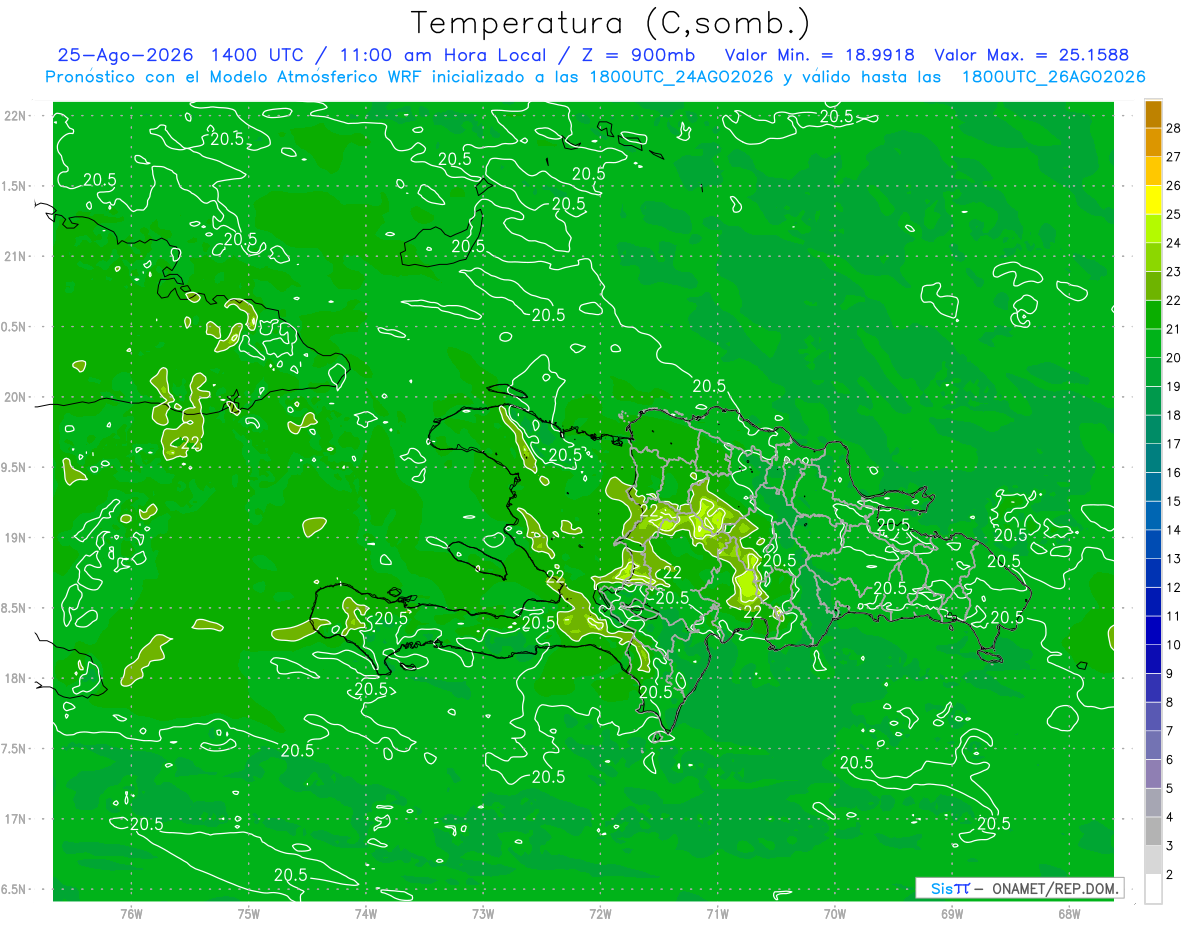This screenshot has width=1200, height=927.
Task: Click the 'Temperatura (C,somb.)' title
Action: [x=611, y=23]
